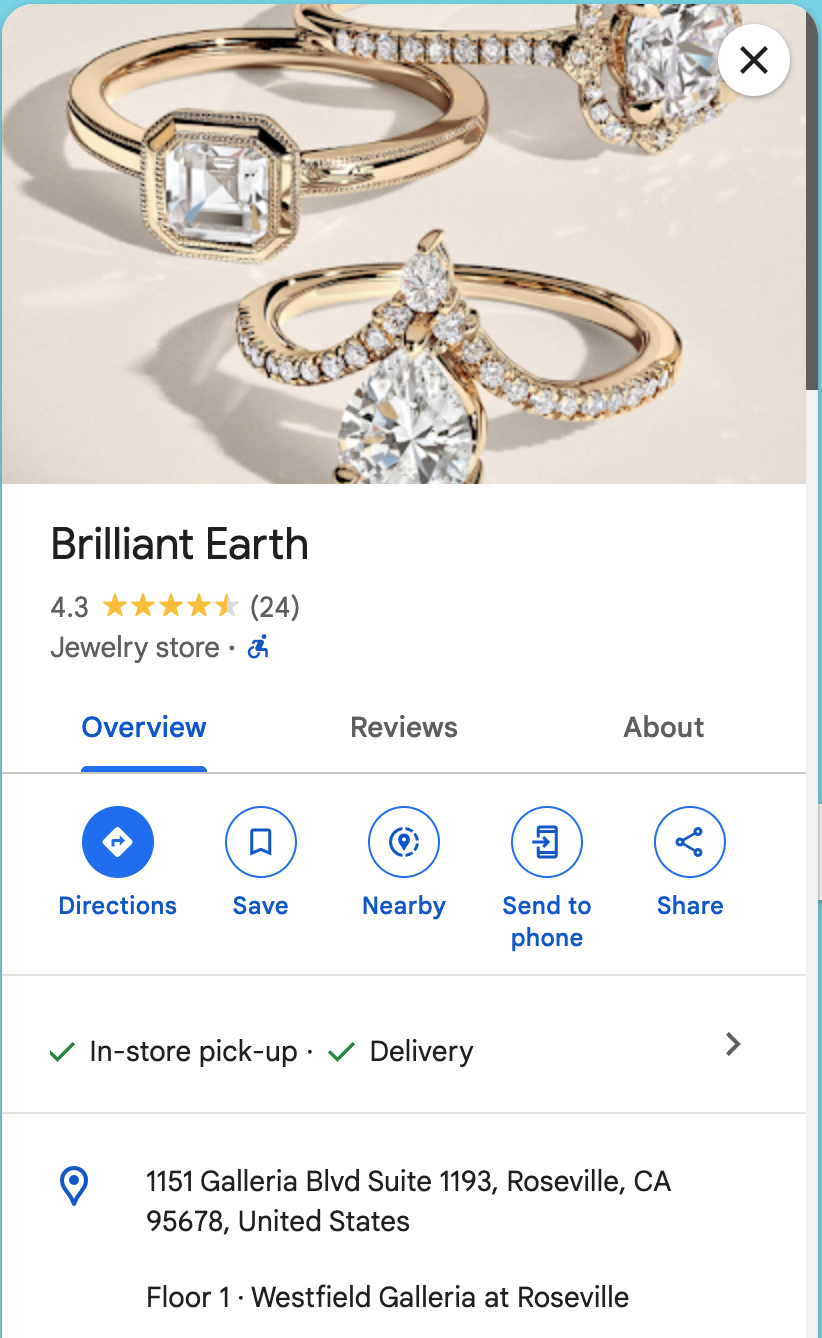
Task: Click the Nearby search icon
Action: (x=404, y=843)
